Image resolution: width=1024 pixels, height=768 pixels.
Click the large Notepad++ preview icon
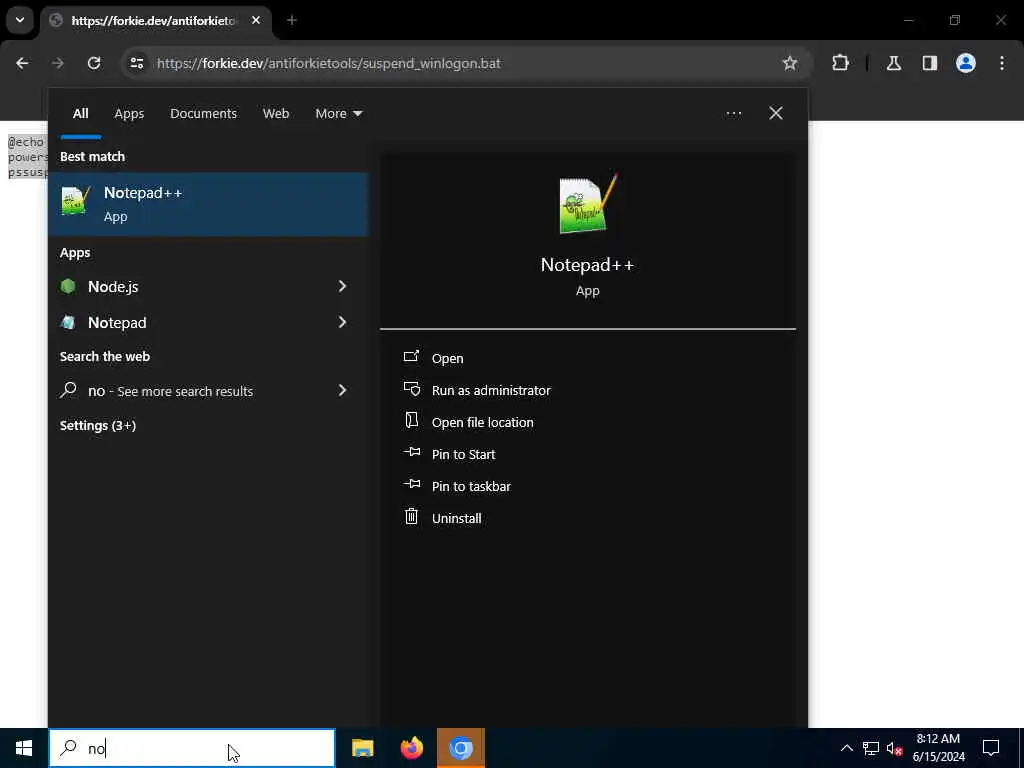588,204
